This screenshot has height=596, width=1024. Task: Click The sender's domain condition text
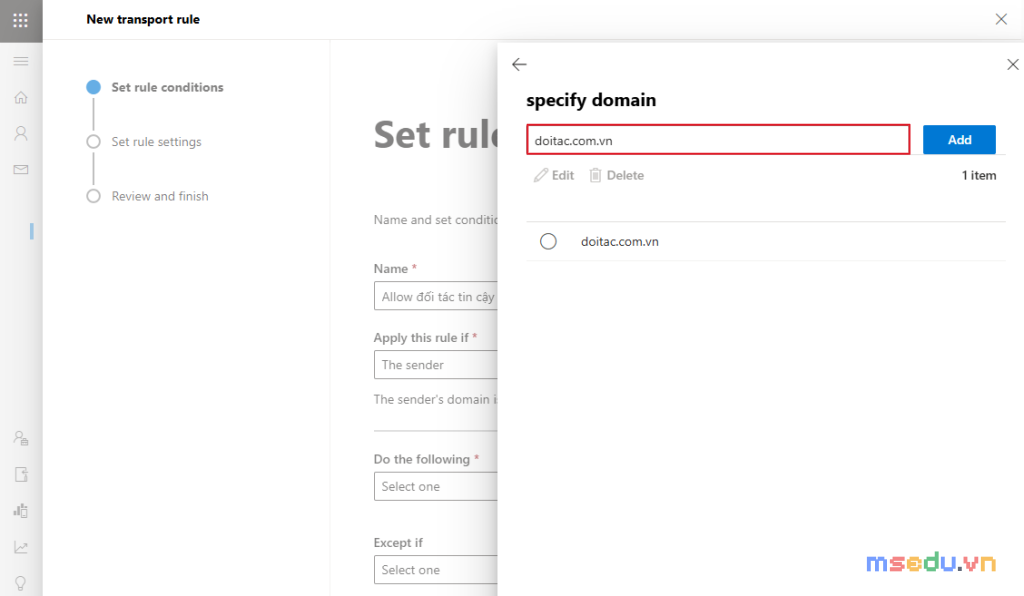click(436, 400)
